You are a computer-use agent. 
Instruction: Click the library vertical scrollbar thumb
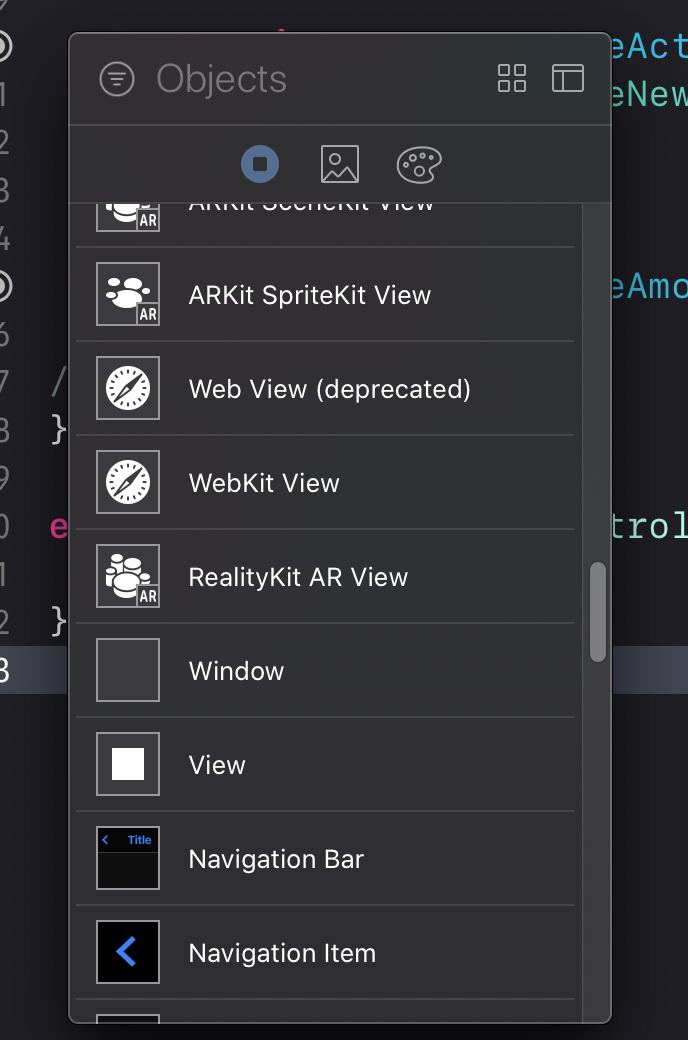click(598, 612)
